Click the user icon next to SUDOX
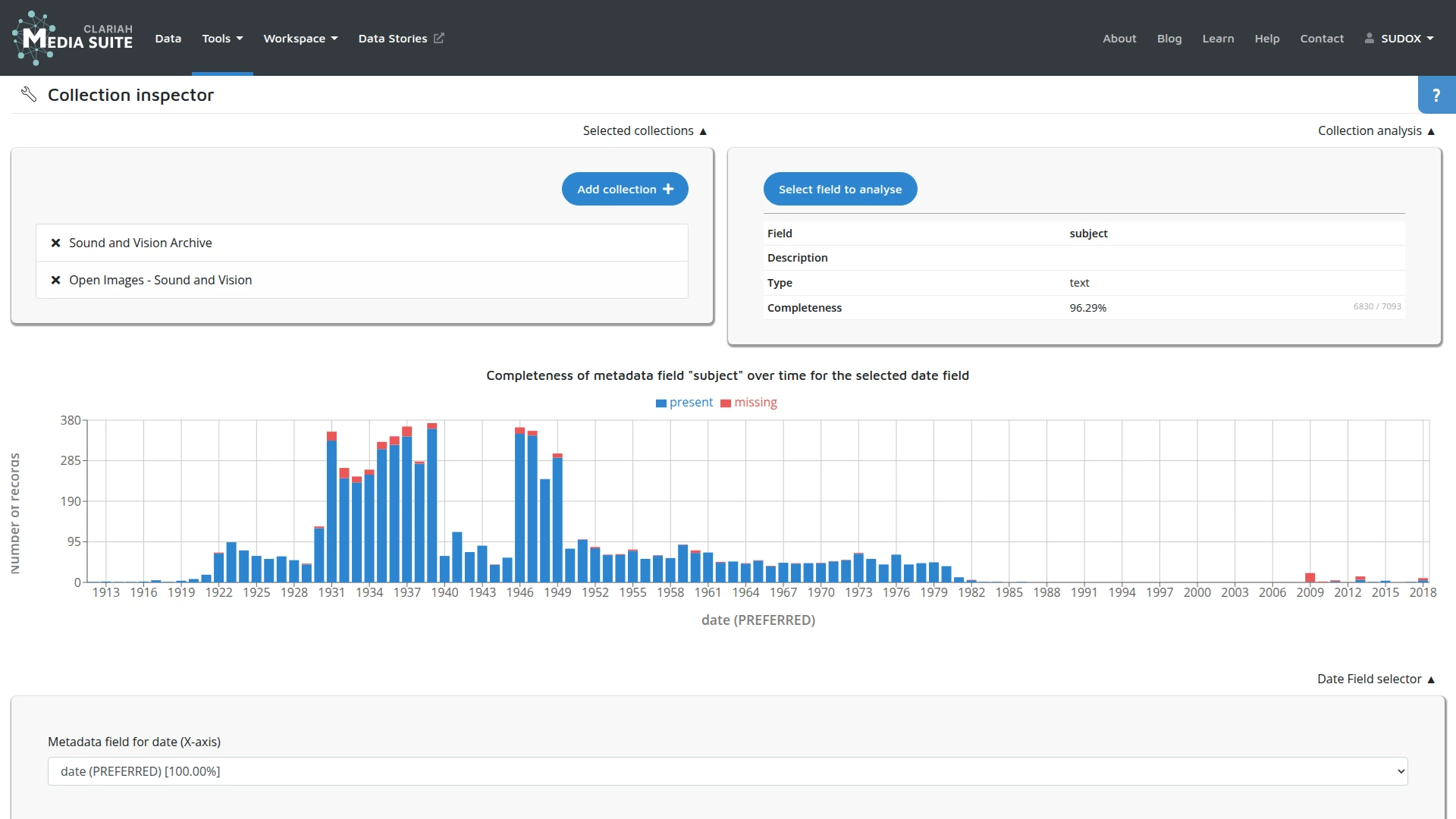Image resolution: width=1456 pixels, height=819 pixels. click(1369, 38)
